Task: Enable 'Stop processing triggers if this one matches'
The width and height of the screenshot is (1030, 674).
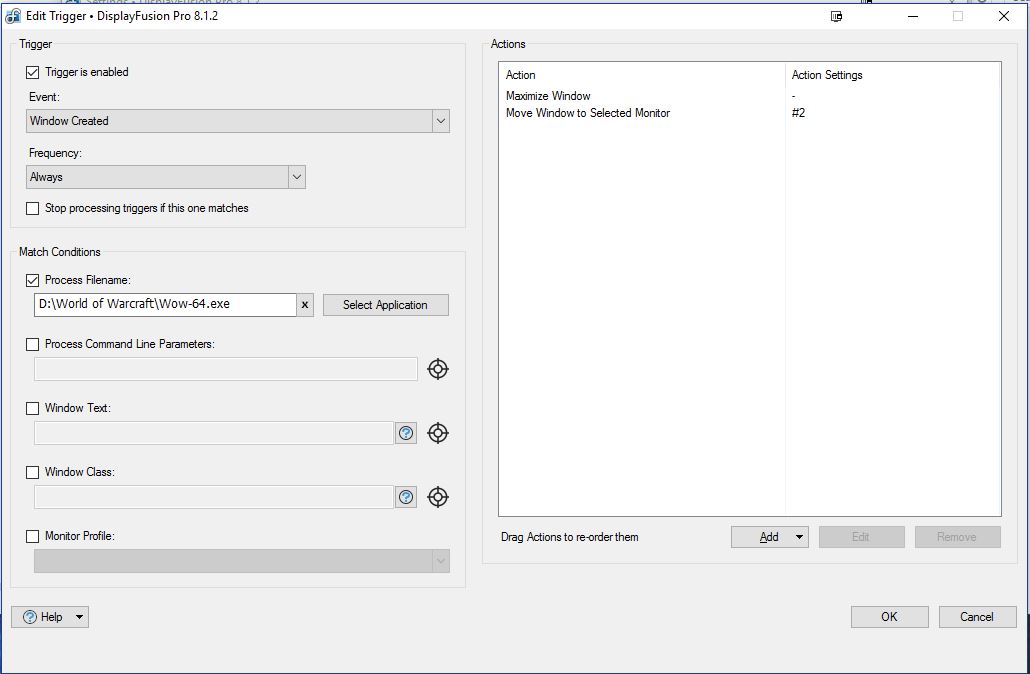Action: pos(33,208)
